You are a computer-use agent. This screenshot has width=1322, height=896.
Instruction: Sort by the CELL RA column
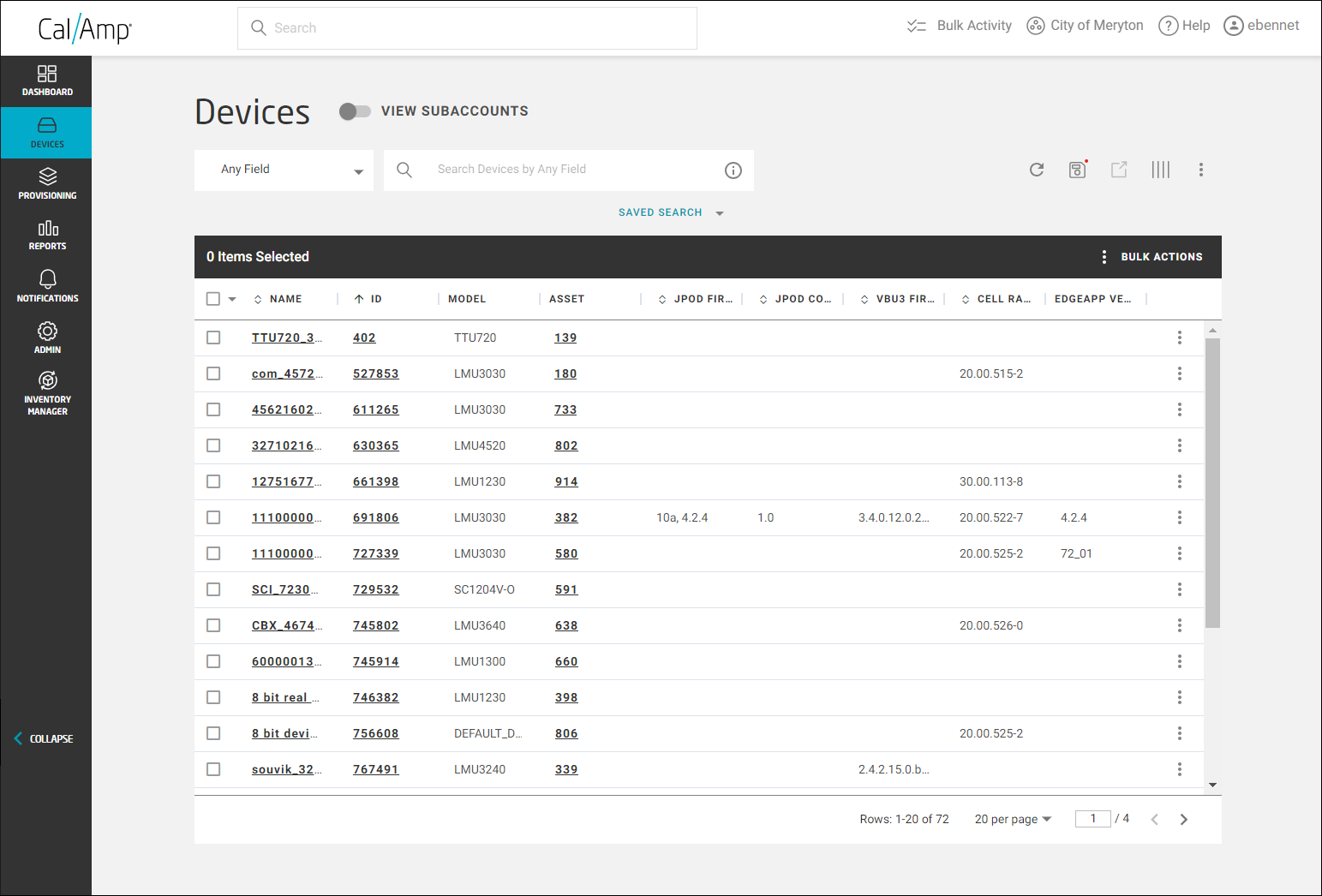[x=996, y=299]
